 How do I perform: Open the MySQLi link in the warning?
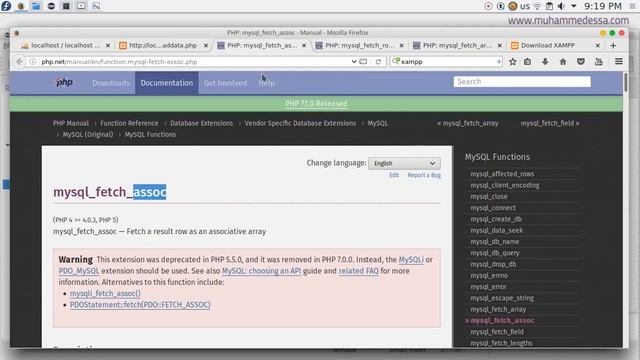coord(411,260)
